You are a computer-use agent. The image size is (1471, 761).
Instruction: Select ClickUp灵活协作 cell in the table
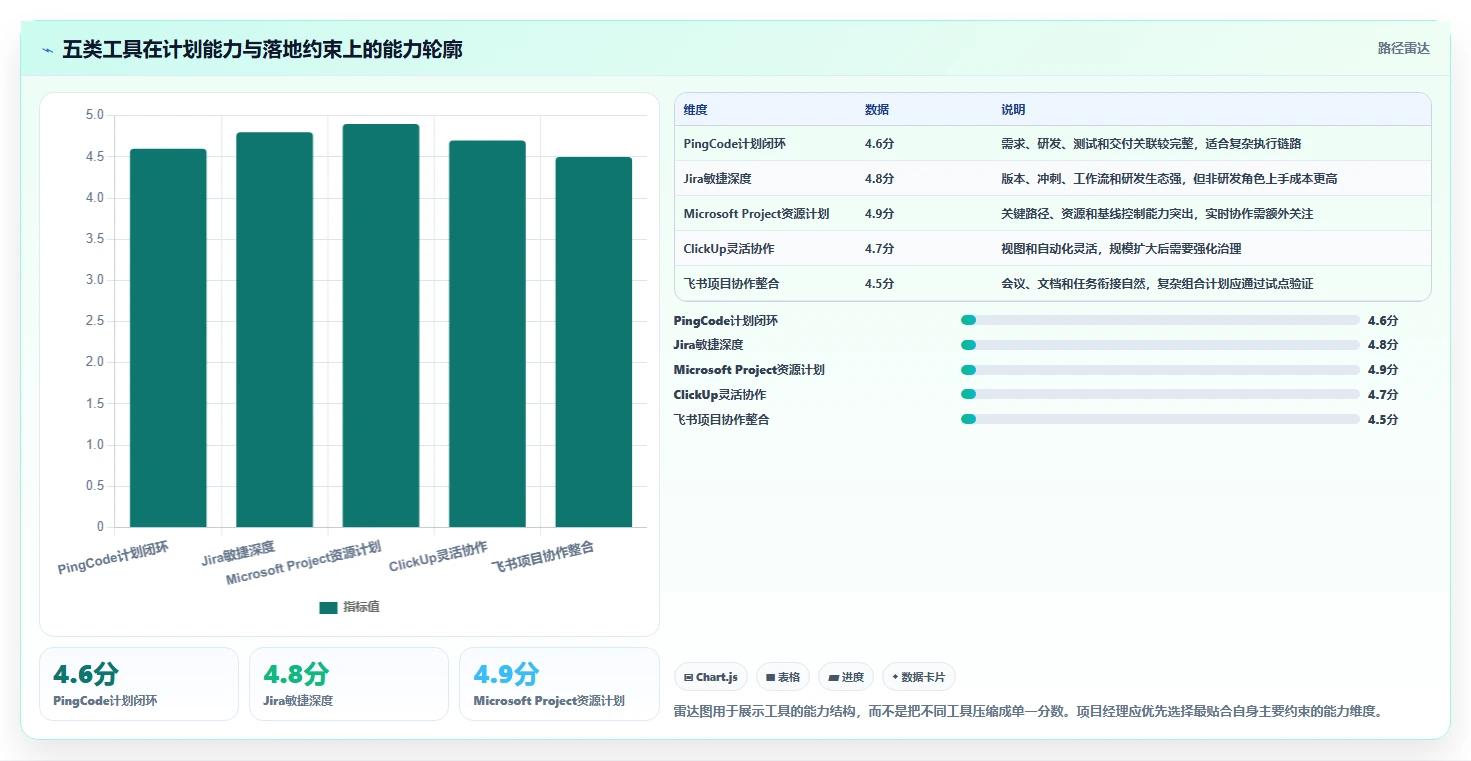tap(729, 249)
